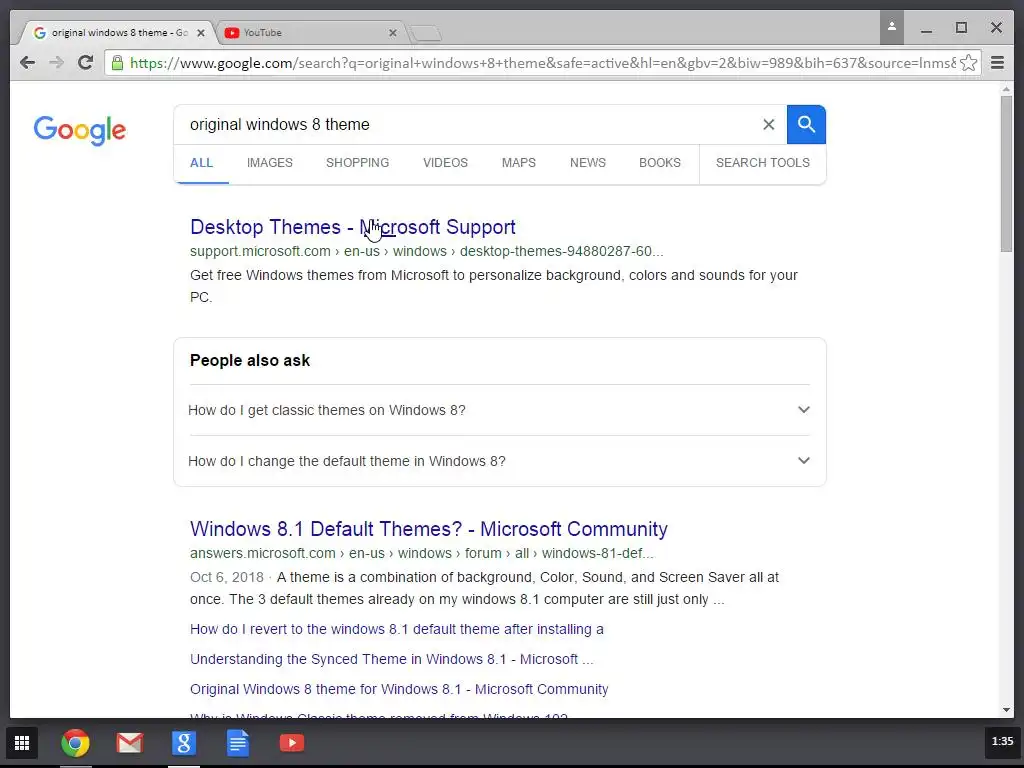Click the vertical scrollbar thumb

1006,174
